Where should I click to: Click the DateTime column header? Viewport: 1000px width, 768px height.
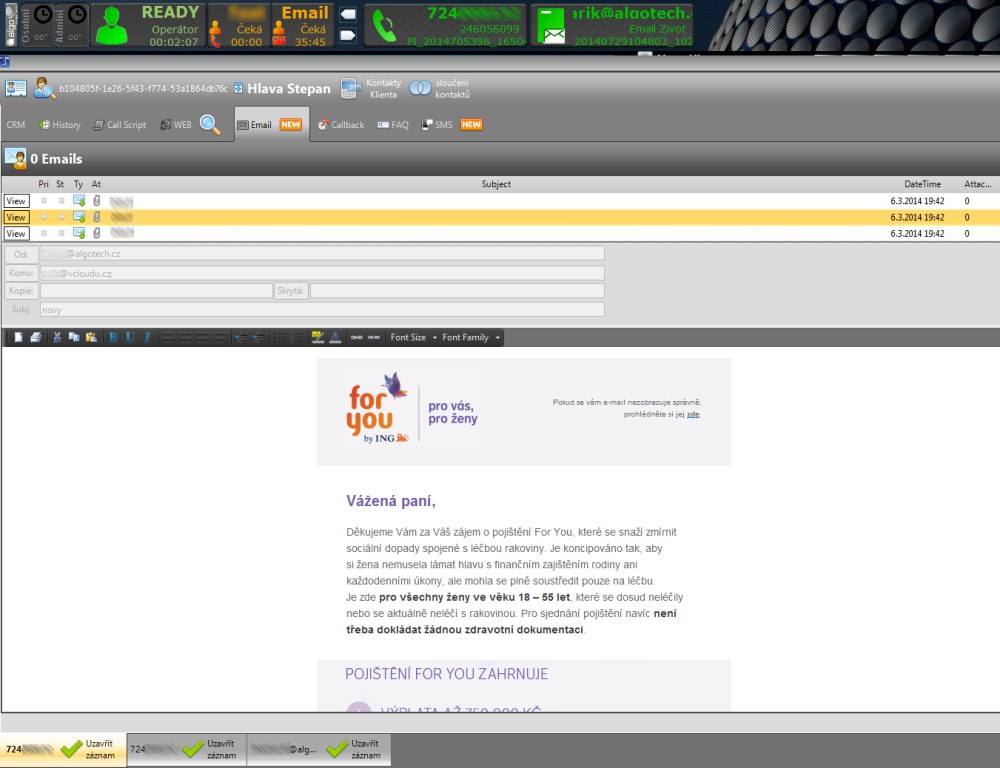922,184
